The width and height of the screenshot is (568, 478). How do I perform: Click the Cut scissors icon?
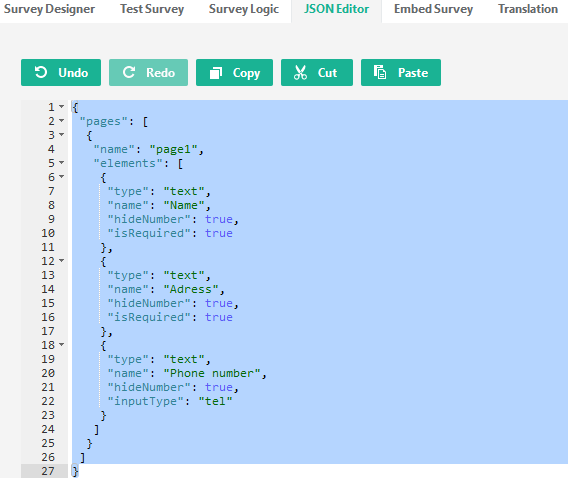click(300, 73)
